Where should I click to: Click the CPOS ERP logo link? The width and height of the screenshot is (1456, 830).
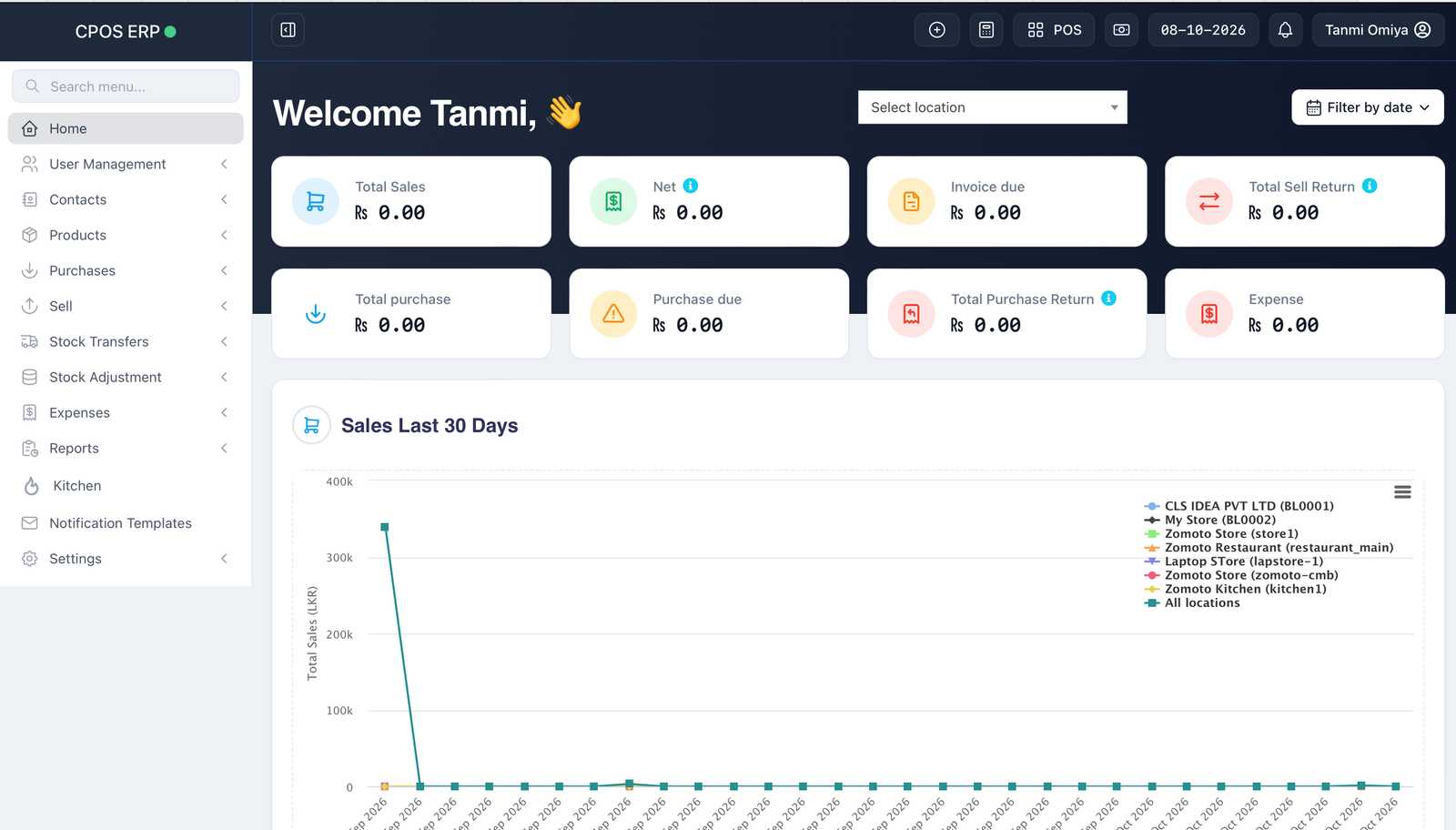coord(126,31)
